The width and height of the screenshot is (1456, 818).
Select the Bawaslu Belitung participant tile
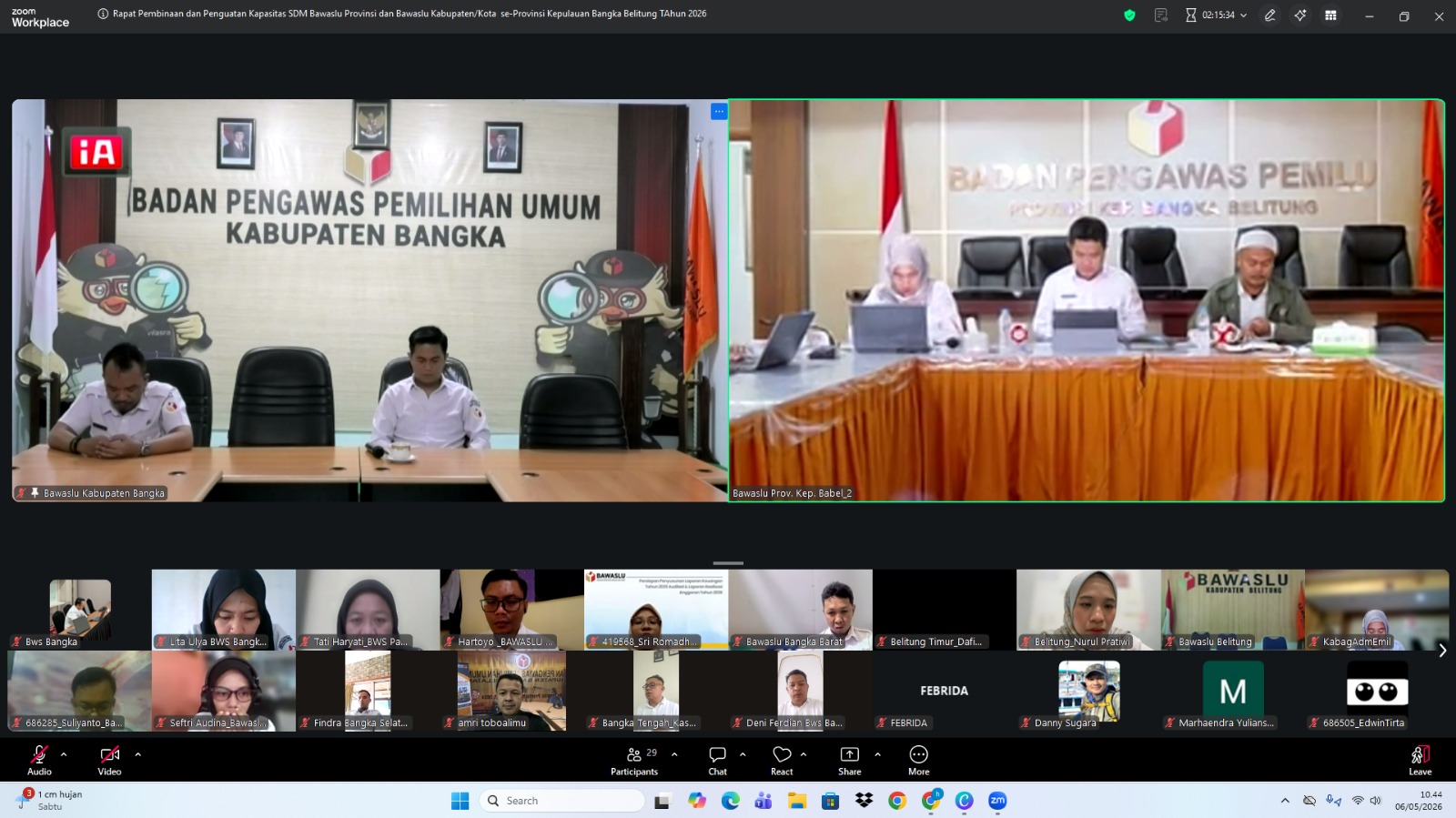pyautogui.click(x=1233, y=610)
